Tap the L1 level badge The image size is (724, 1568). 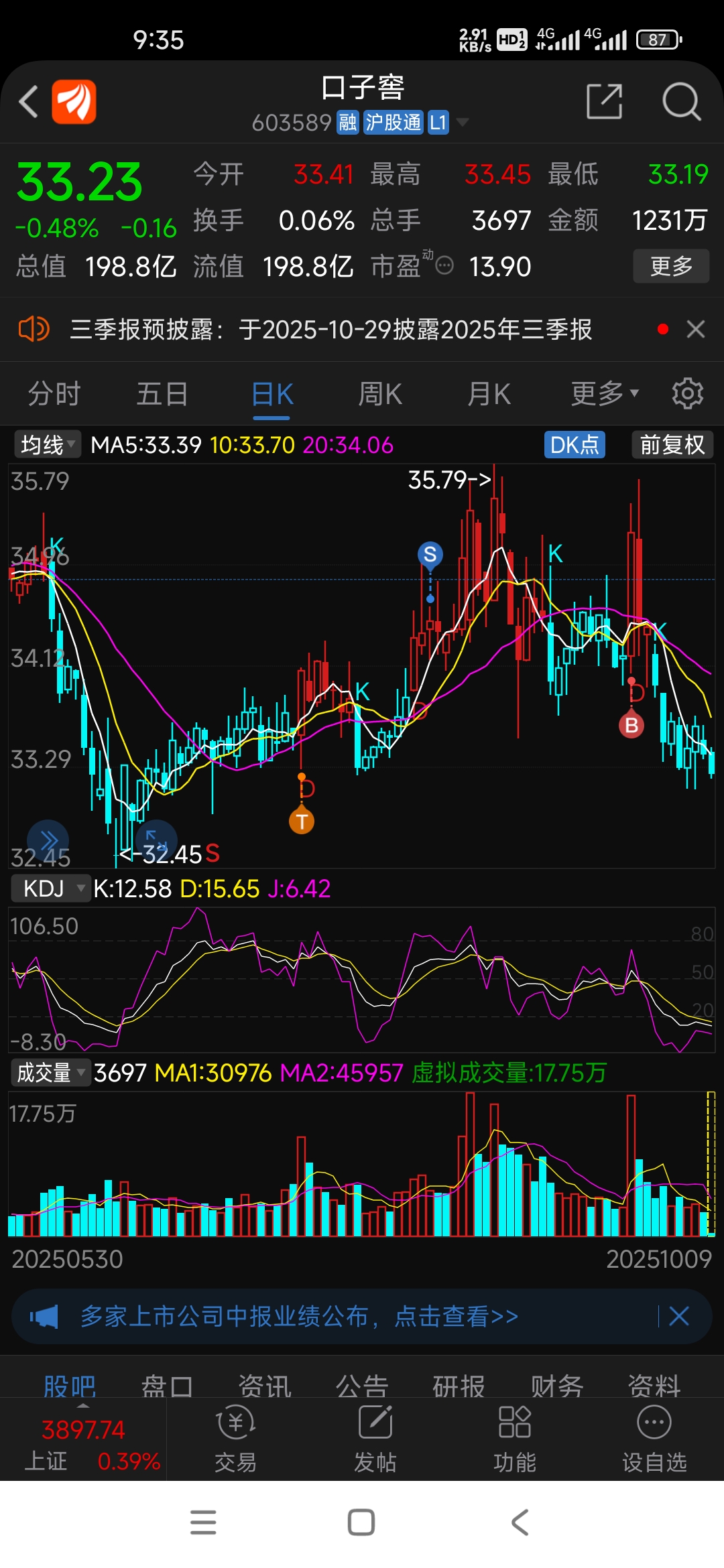[x=438, y=123]
